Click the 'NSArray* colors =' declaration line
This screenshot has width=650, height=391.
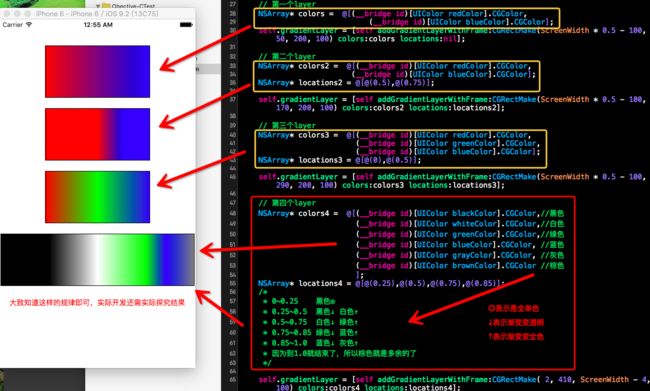tap(392, 14)
